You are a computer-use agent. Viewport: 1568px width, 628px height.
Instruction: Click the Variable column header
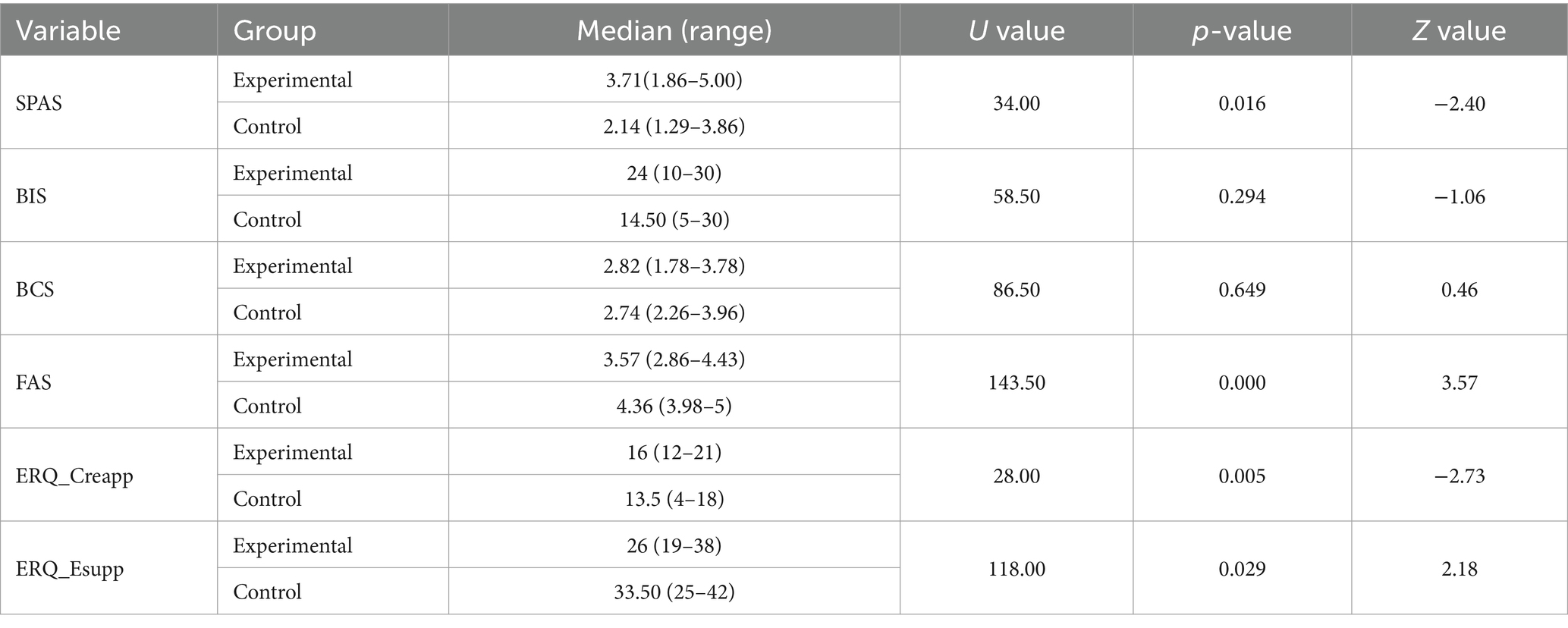click(68, 31)
